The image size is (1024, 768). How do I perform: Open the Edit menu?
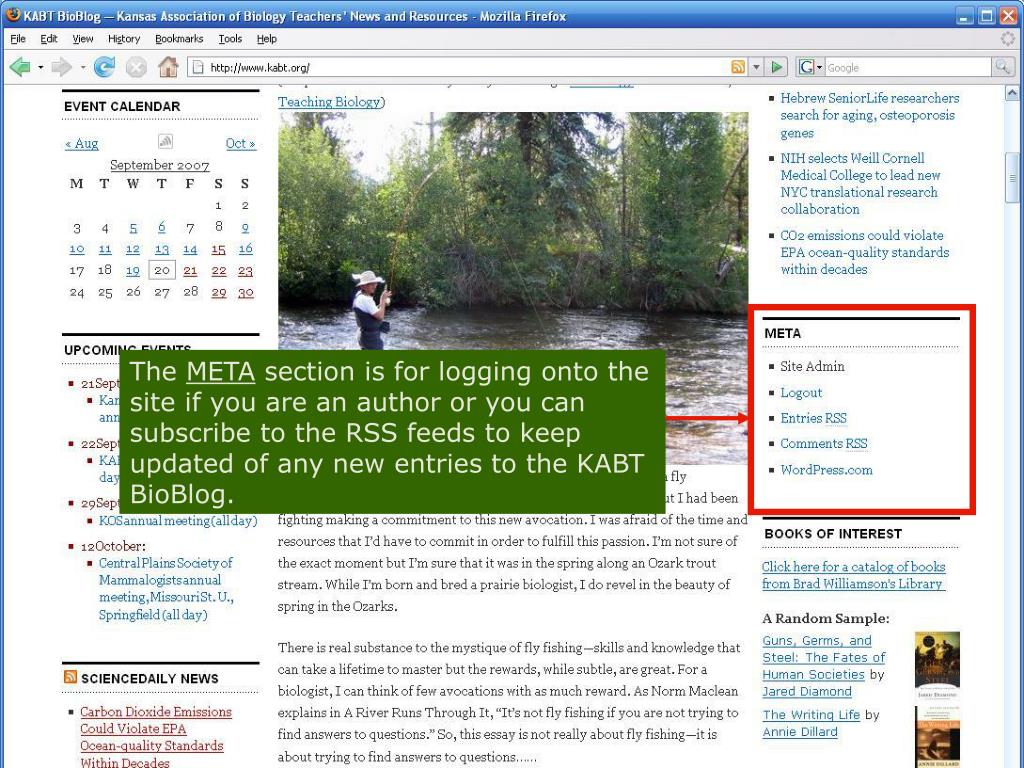[49, 39]
